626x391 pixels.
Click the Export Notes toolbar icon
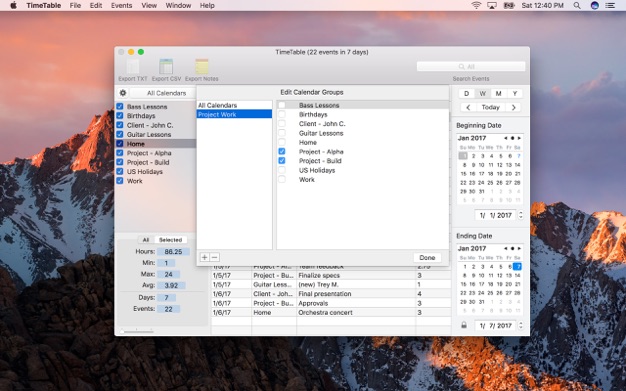202,67
